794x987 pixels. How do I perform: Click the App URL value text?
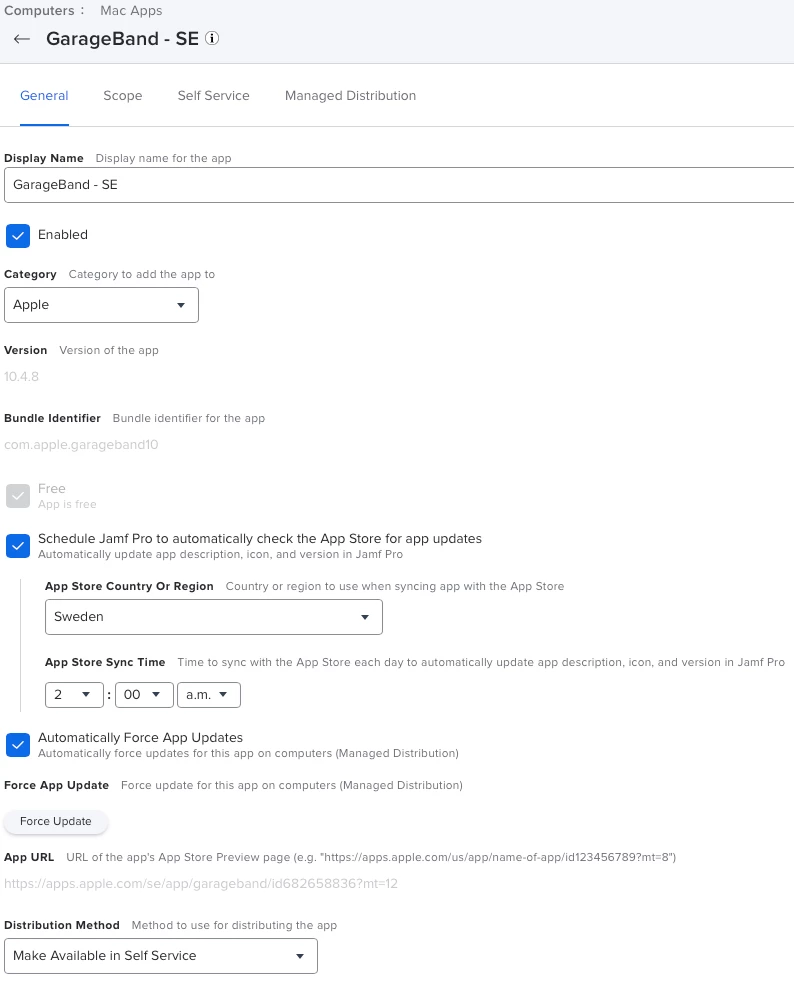coord(201,884)
